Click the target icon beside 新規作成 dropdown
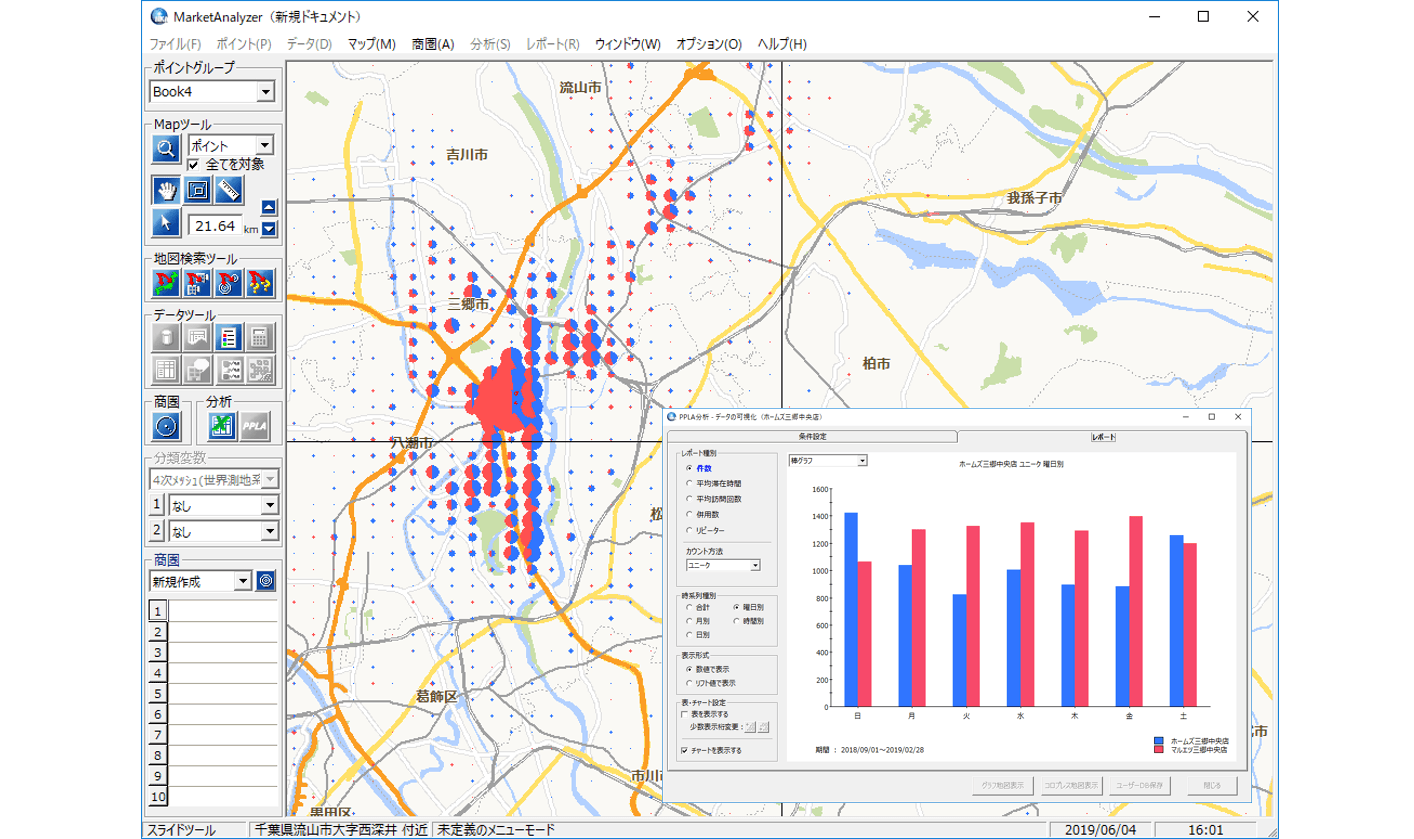The width and height of the screenshot is (1414, 839). (x=266, y=581)
